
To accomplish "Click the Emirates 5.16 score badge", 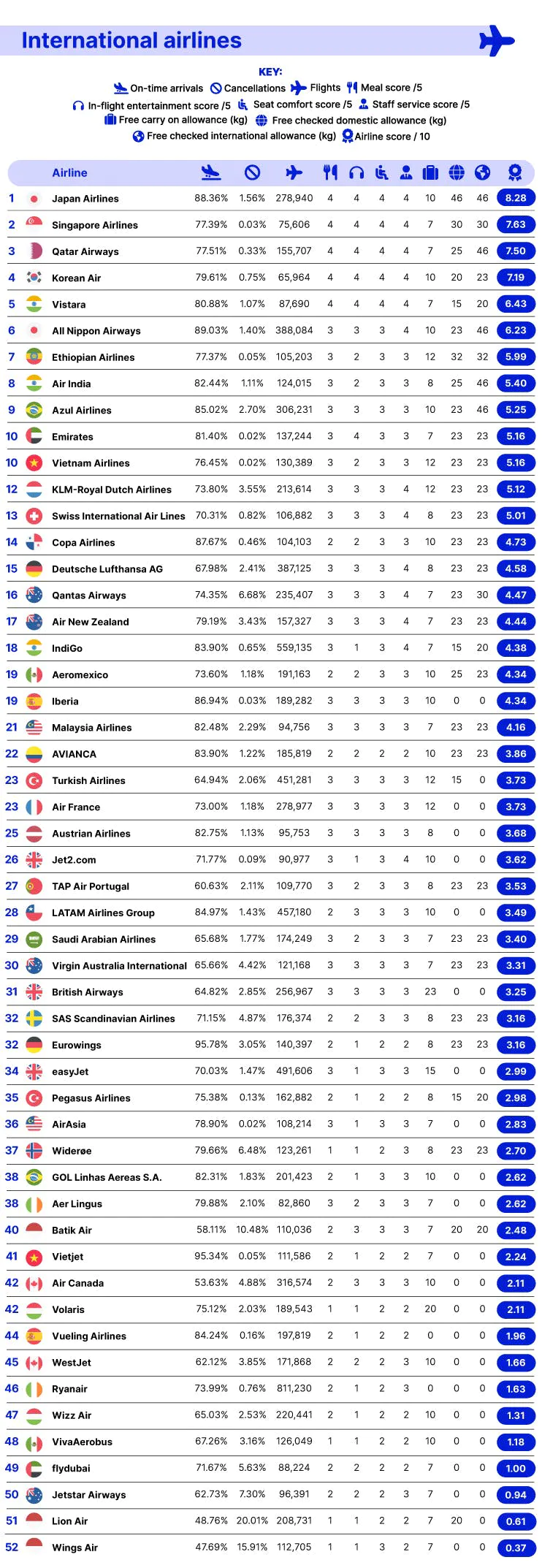I will click(x=515, y=436).
